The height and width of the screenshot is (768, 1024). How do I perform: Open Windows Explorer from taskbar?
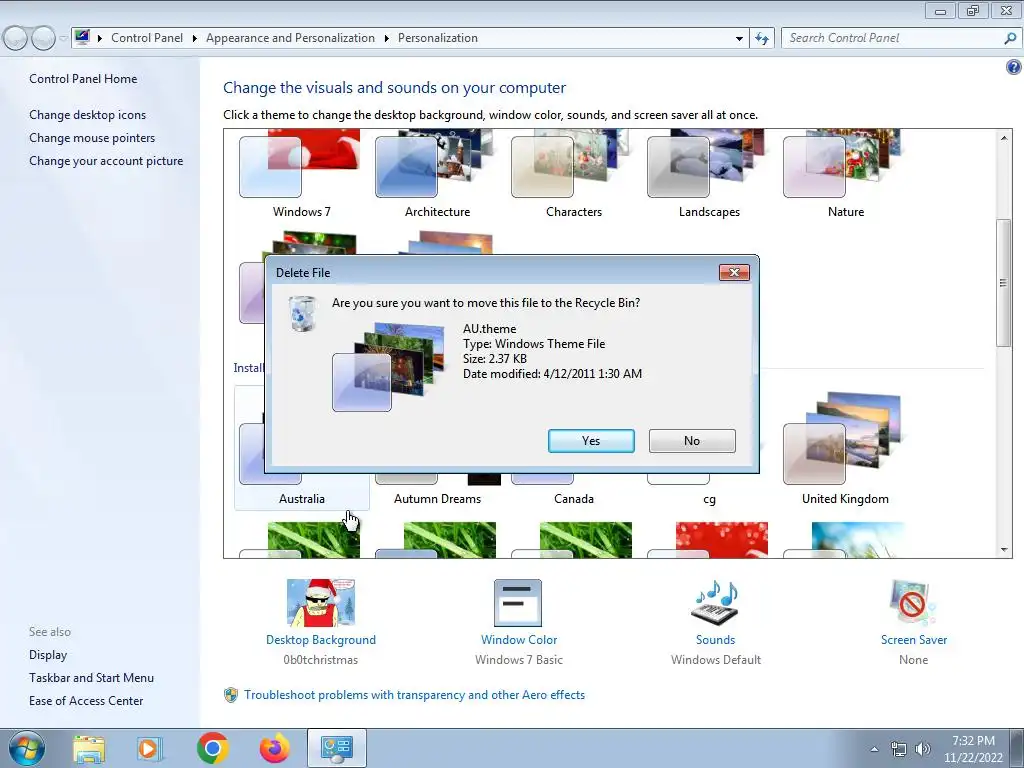[89, 749]
